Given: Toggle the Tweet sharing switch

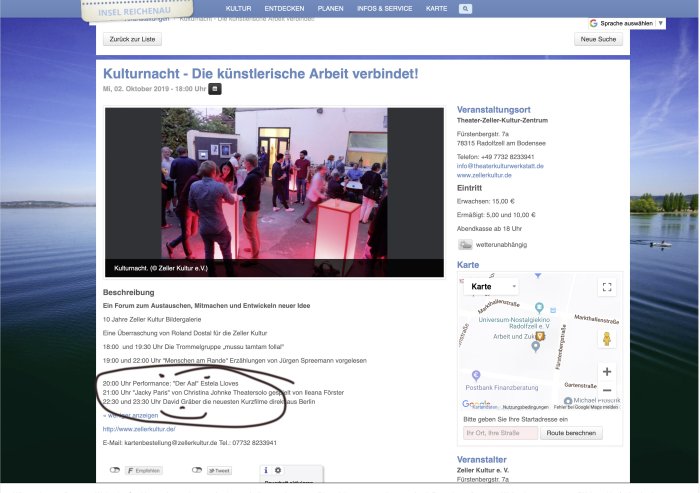Looking at the screenshot, I should click(x=197, y=470).
